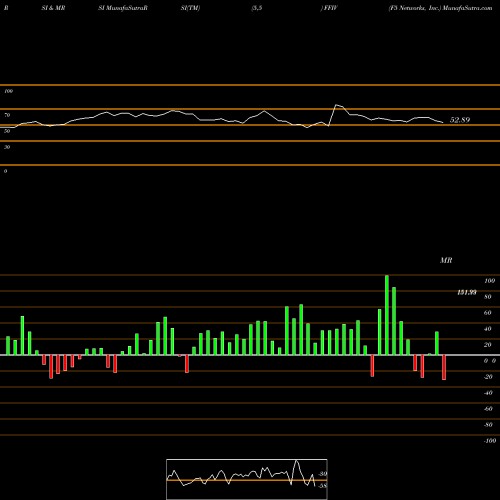The width and height of the screenshot is (500, 500).
Task: Click the RSI left axis label 50
Action: point(7,131)
